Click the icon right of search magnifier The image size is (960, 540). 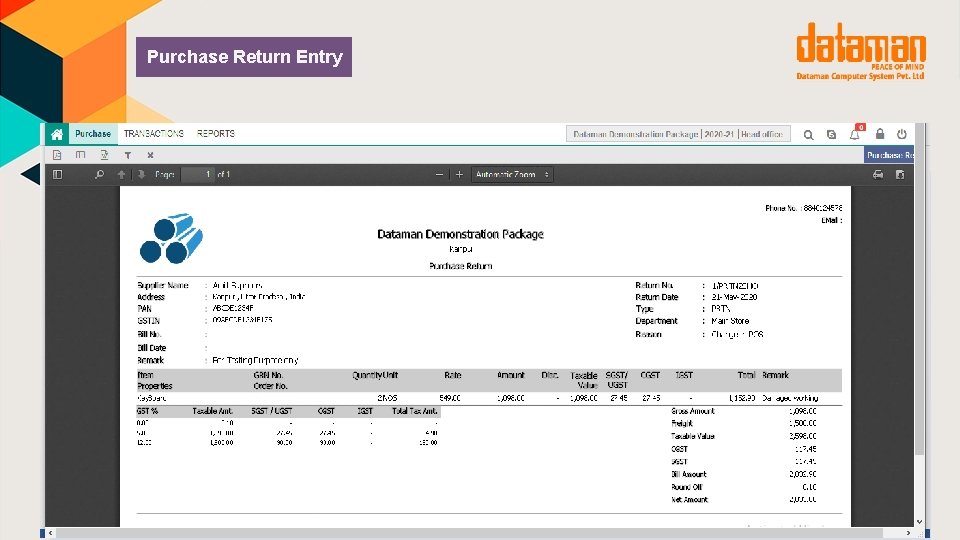(x=831, y=135)
